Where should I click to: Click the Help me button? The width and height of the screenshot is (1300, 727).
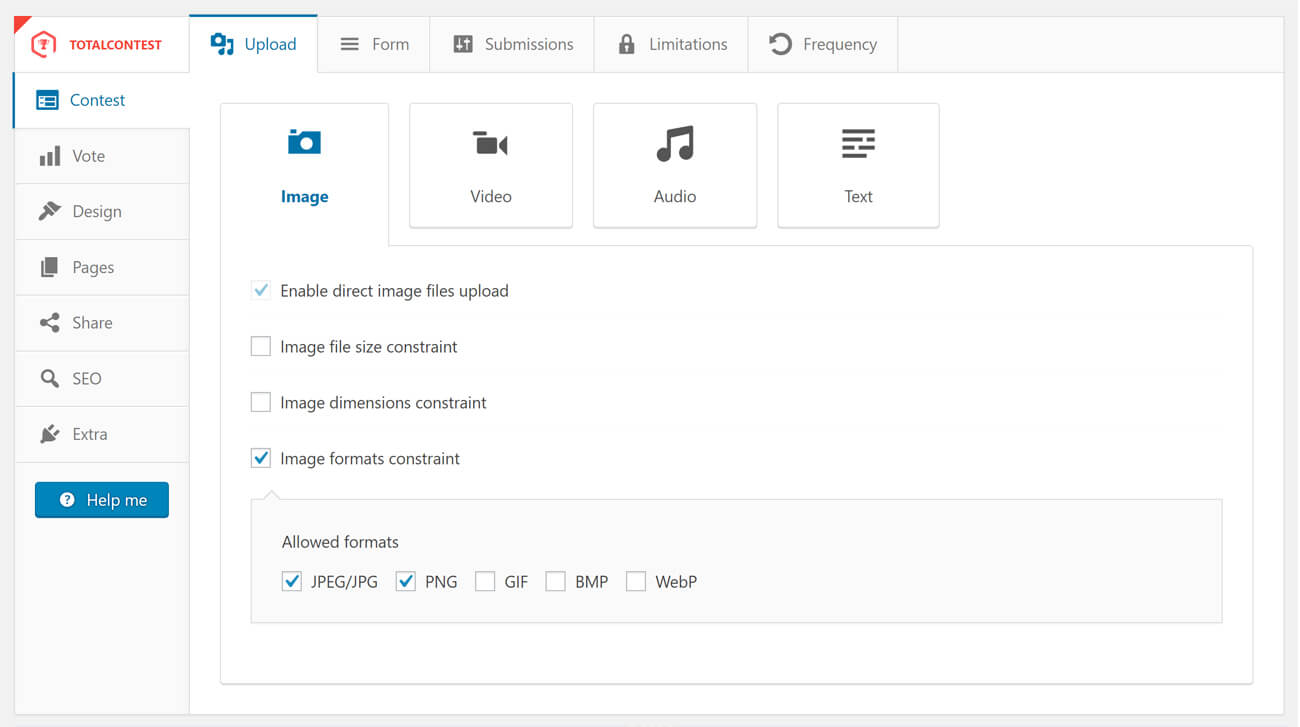[102, 500]
